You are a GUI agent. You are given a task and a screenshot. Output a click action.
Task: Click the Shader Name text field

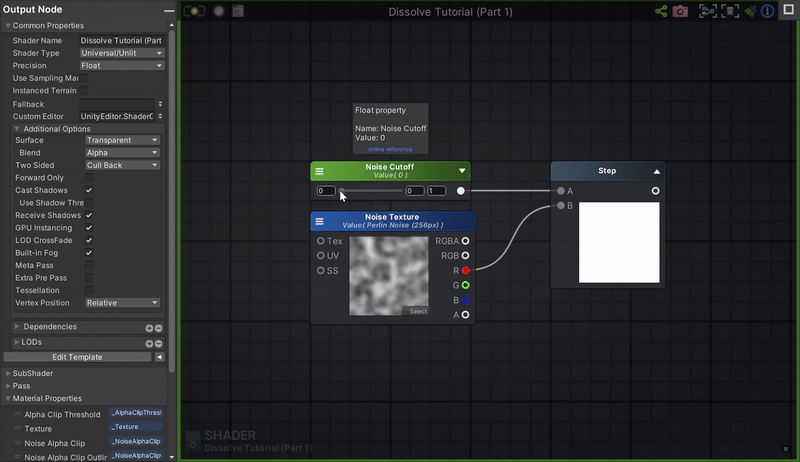[121, 40]
